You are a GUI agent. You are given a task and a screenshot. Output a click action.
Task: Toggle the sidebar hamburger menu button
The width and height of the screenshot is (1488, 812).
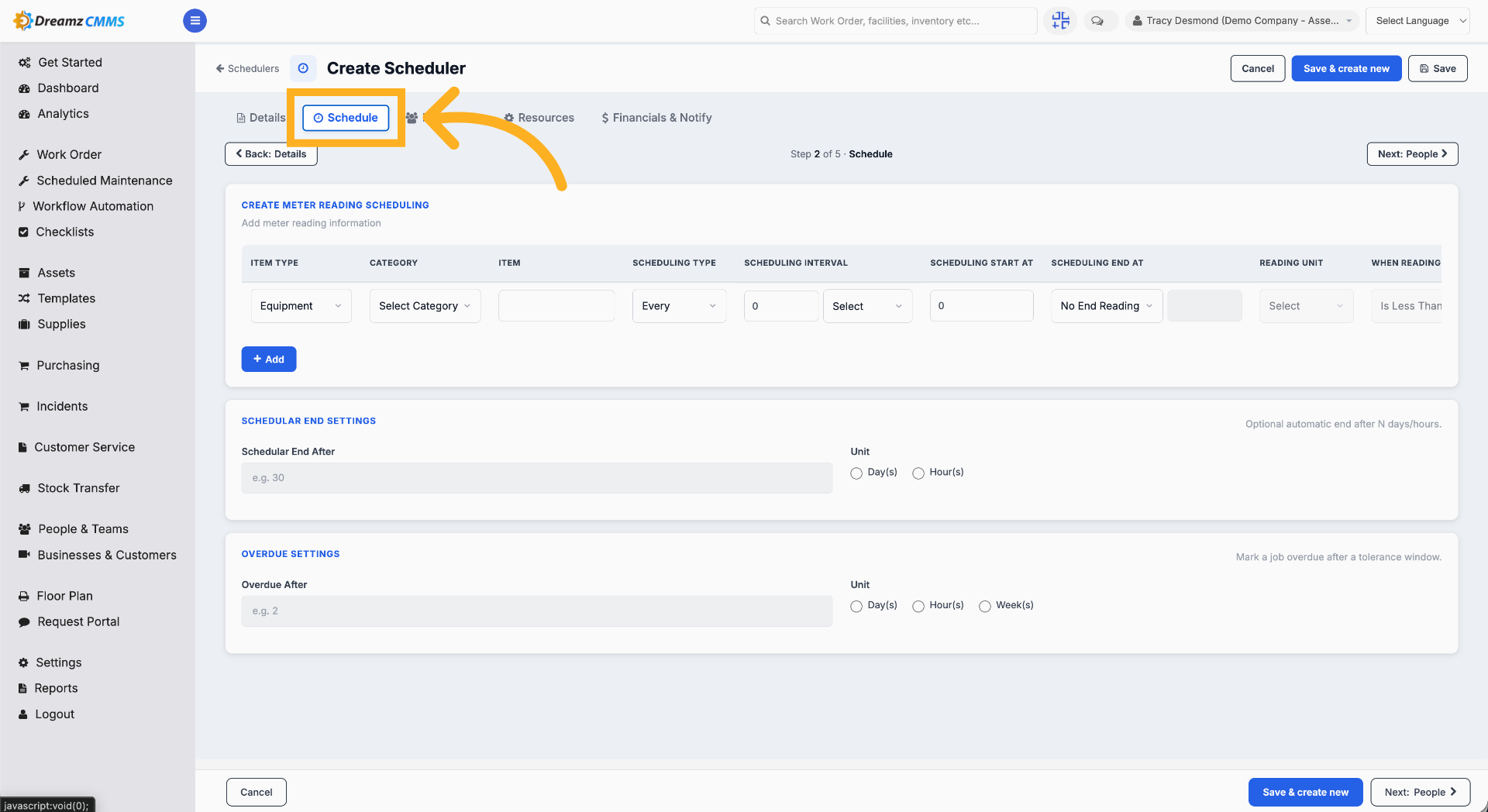[195, 21]
